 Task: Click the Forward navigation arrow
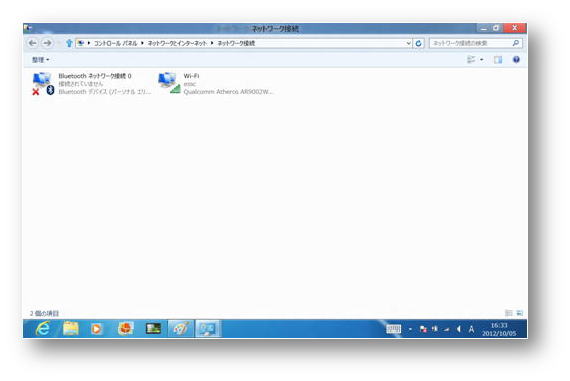[x=47, y=43]
